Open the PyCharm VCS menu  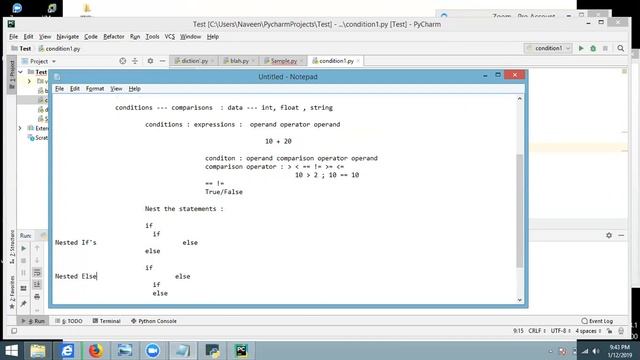[x=169, y=37]
